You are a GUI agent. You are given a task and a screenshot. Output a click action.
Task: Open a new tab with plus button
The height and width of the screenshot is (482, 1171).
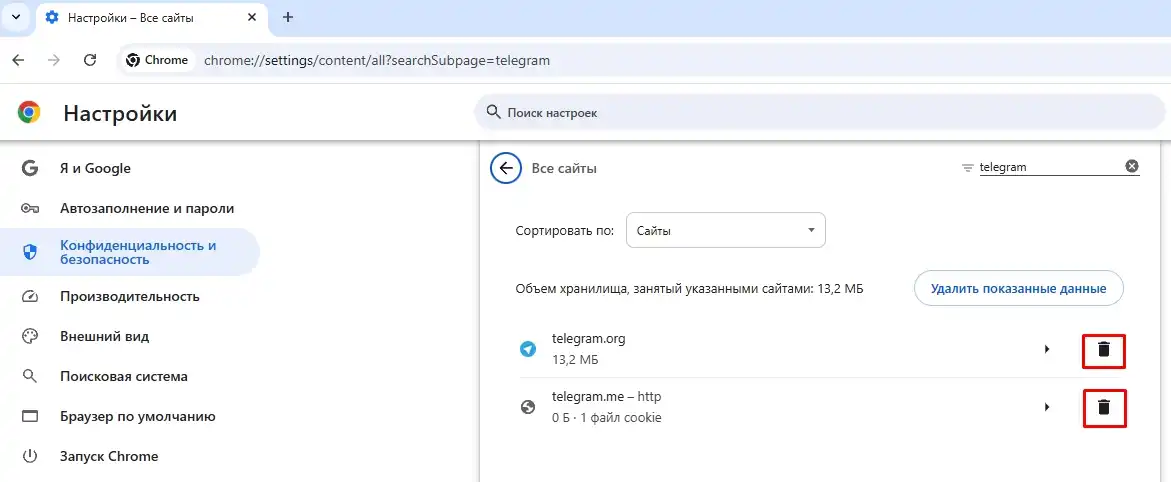(288, 17)
